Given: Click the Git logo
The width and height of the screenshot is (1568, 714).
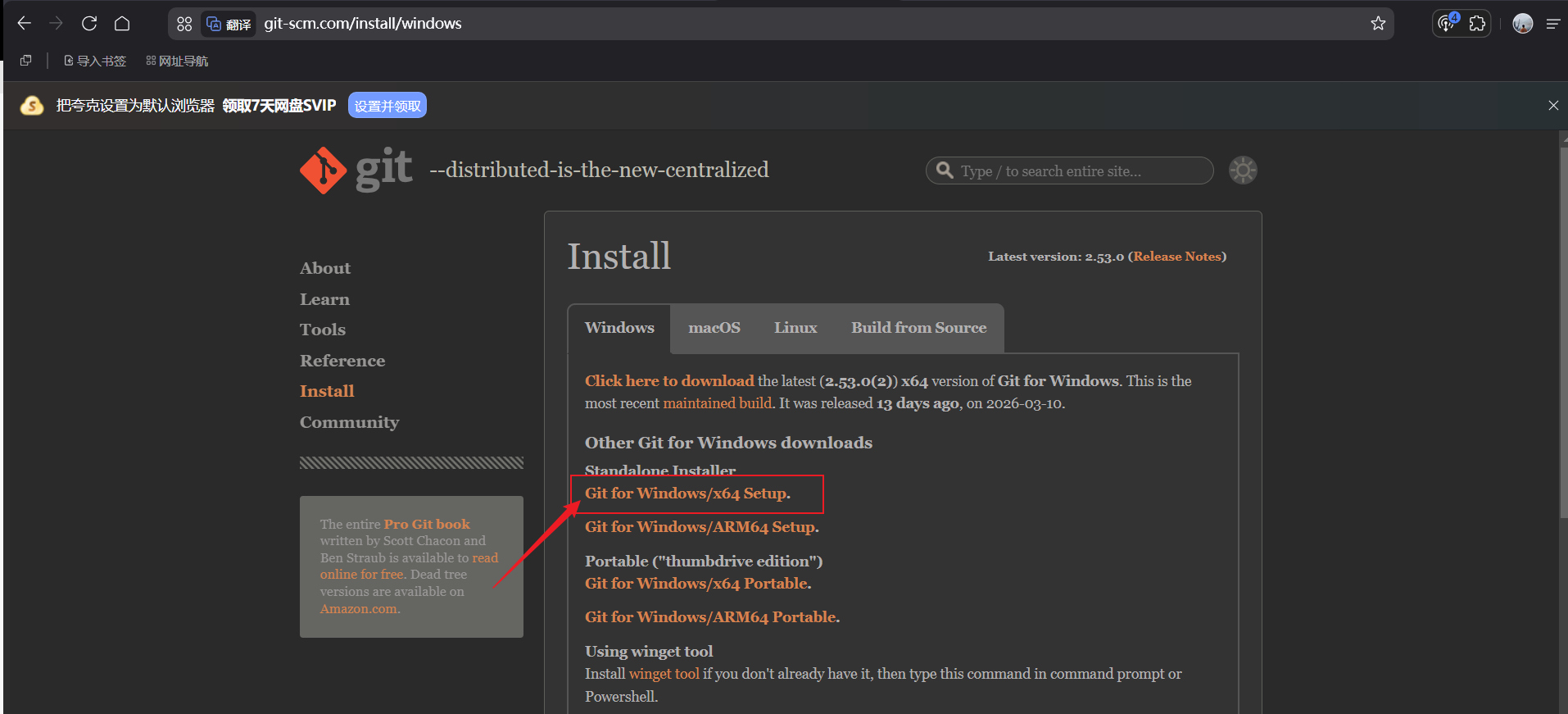Looking at the screenshot, I should click(x=356, y=170).
